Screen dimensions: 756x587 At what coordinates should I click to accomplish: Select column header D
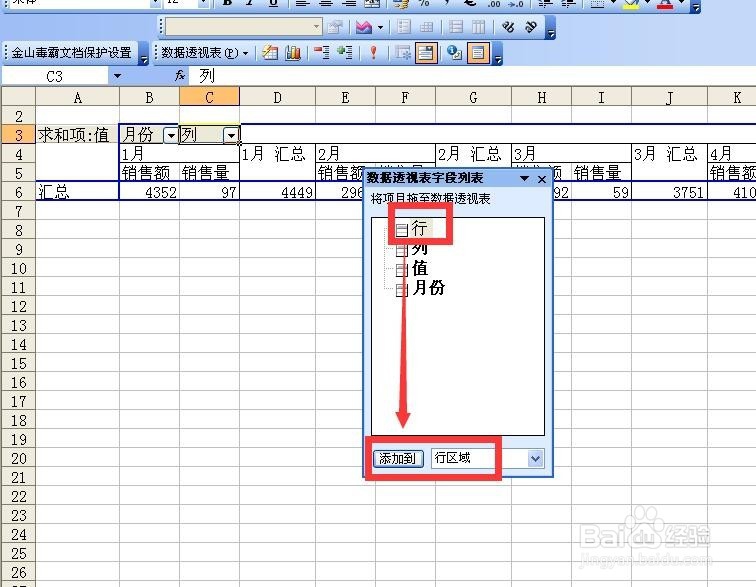[x=277, y=98]
